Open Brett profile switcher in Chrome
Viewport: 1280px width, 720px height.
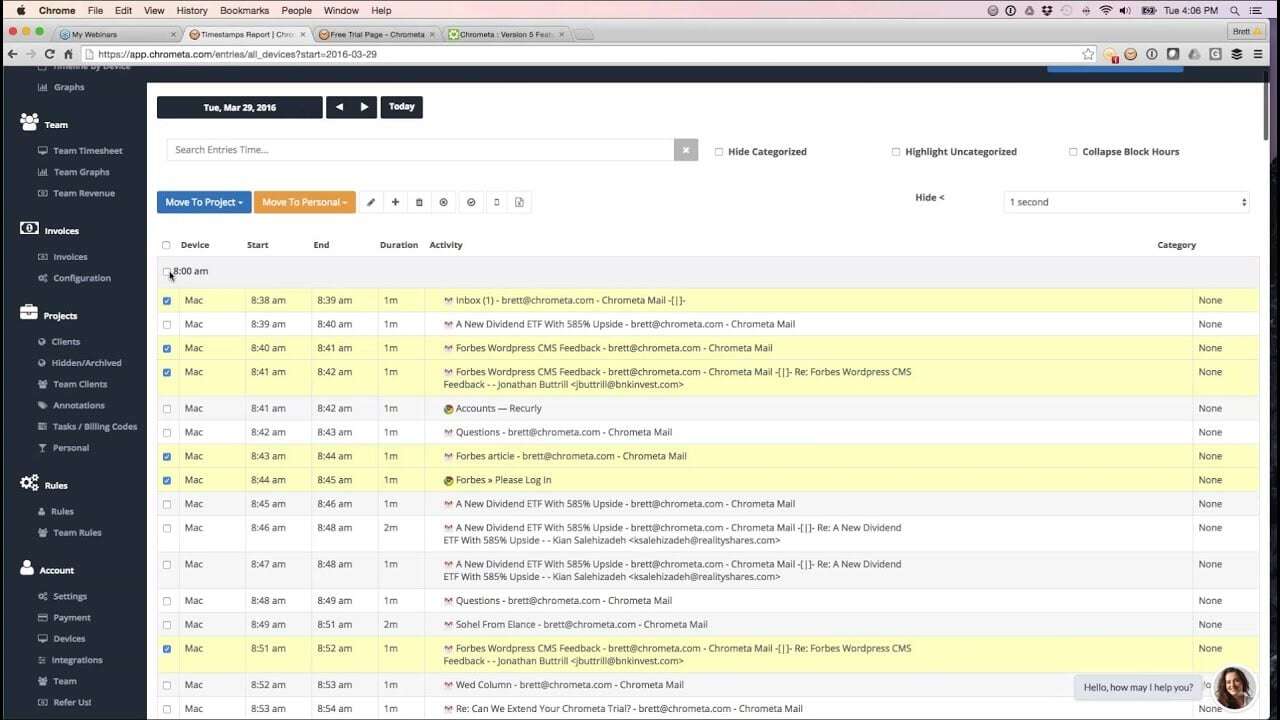tap(1247, 31)
